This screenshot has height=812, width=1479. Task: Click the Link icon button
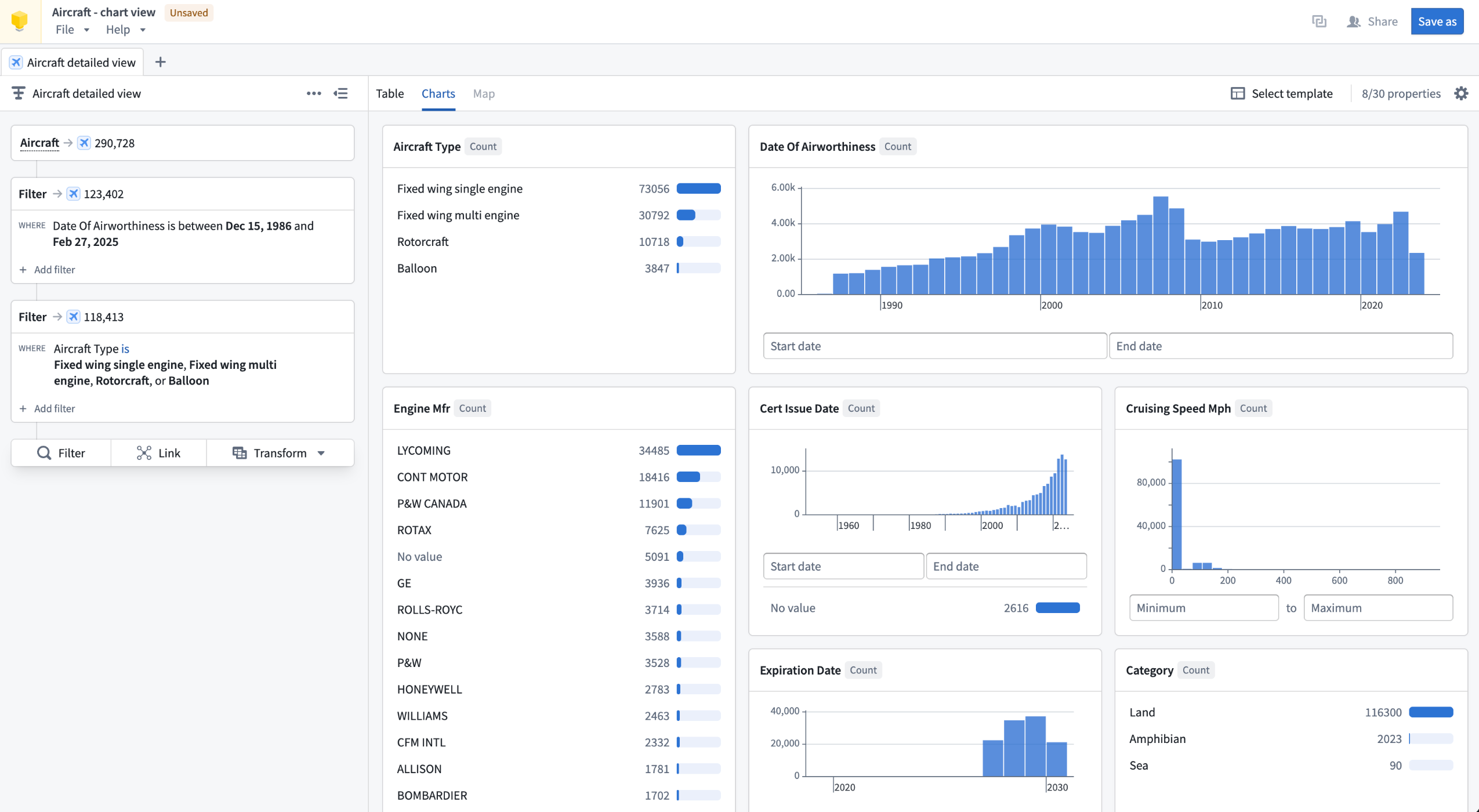(x=158, y=453)
